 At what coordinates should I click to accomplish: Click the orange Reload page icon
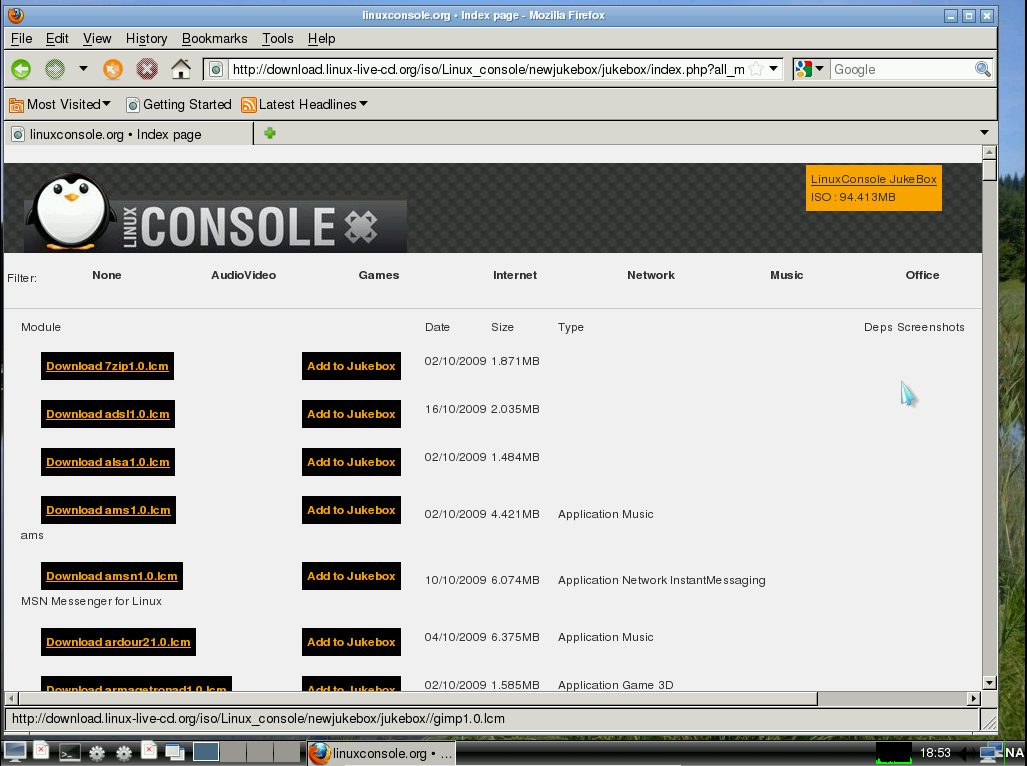click(113, 69)
